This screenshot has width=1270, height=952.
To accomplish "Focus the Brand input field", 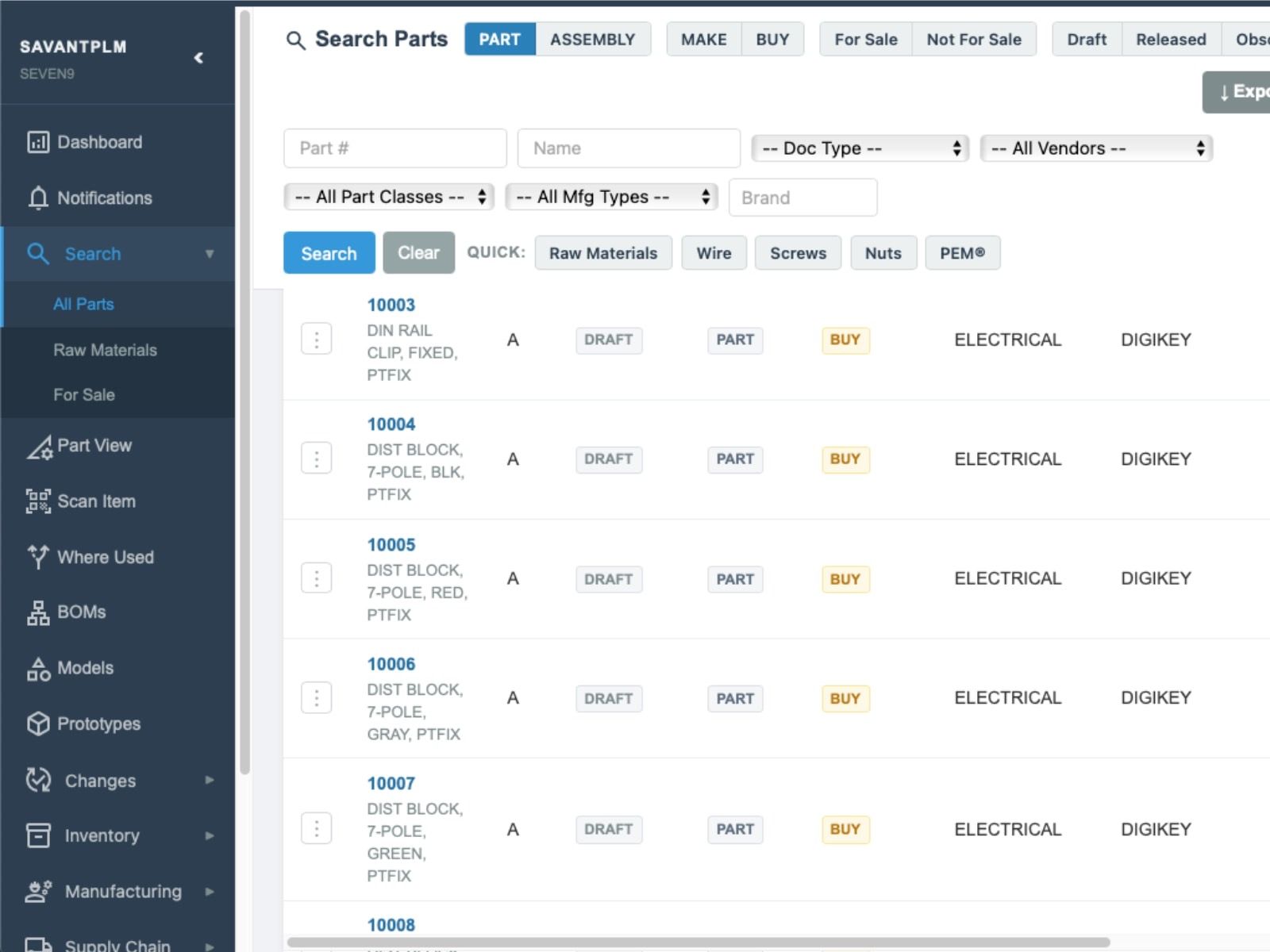I will click(x=802, y=198).
